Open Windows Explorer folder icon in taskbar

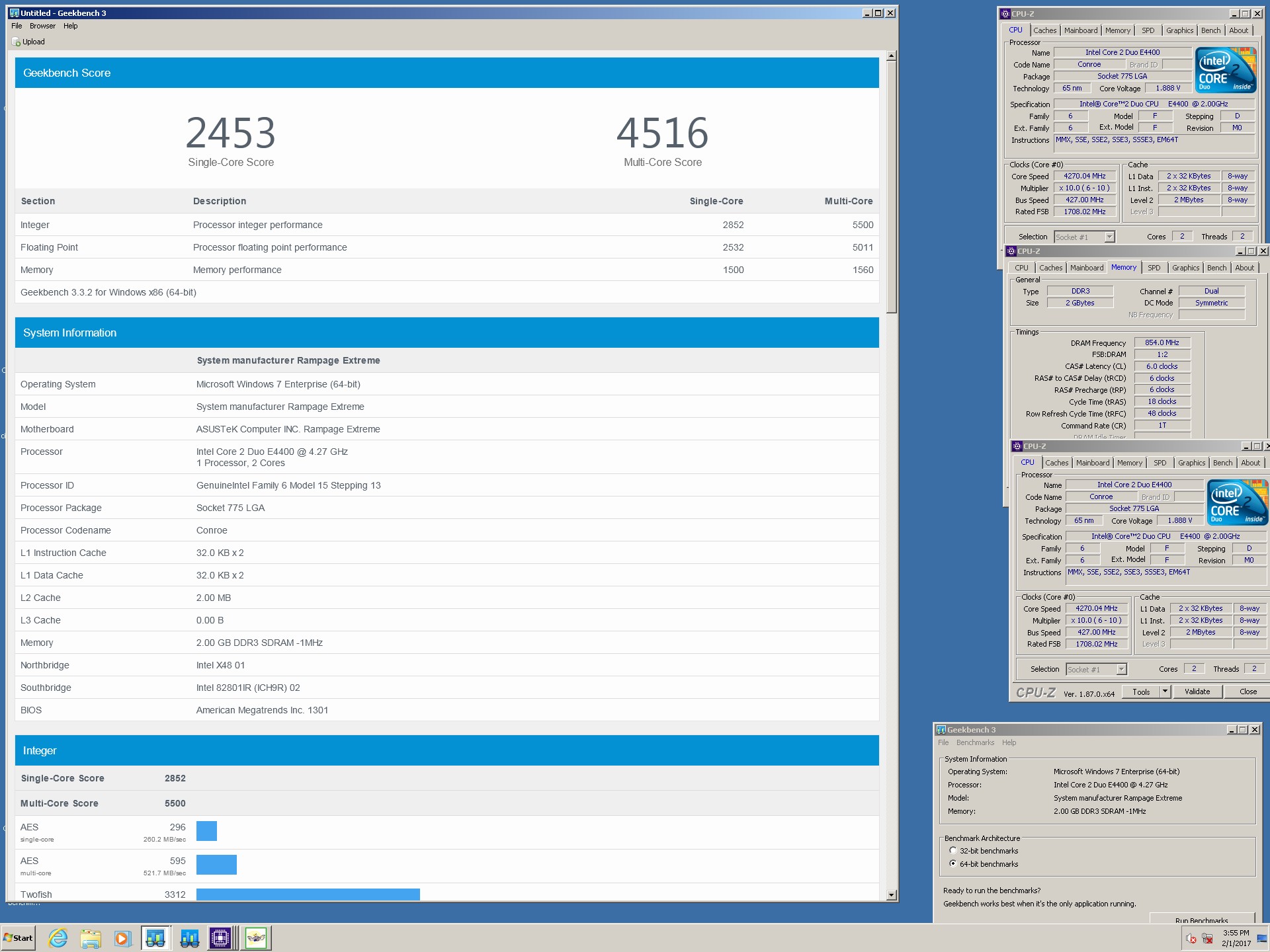pos(90,938)
